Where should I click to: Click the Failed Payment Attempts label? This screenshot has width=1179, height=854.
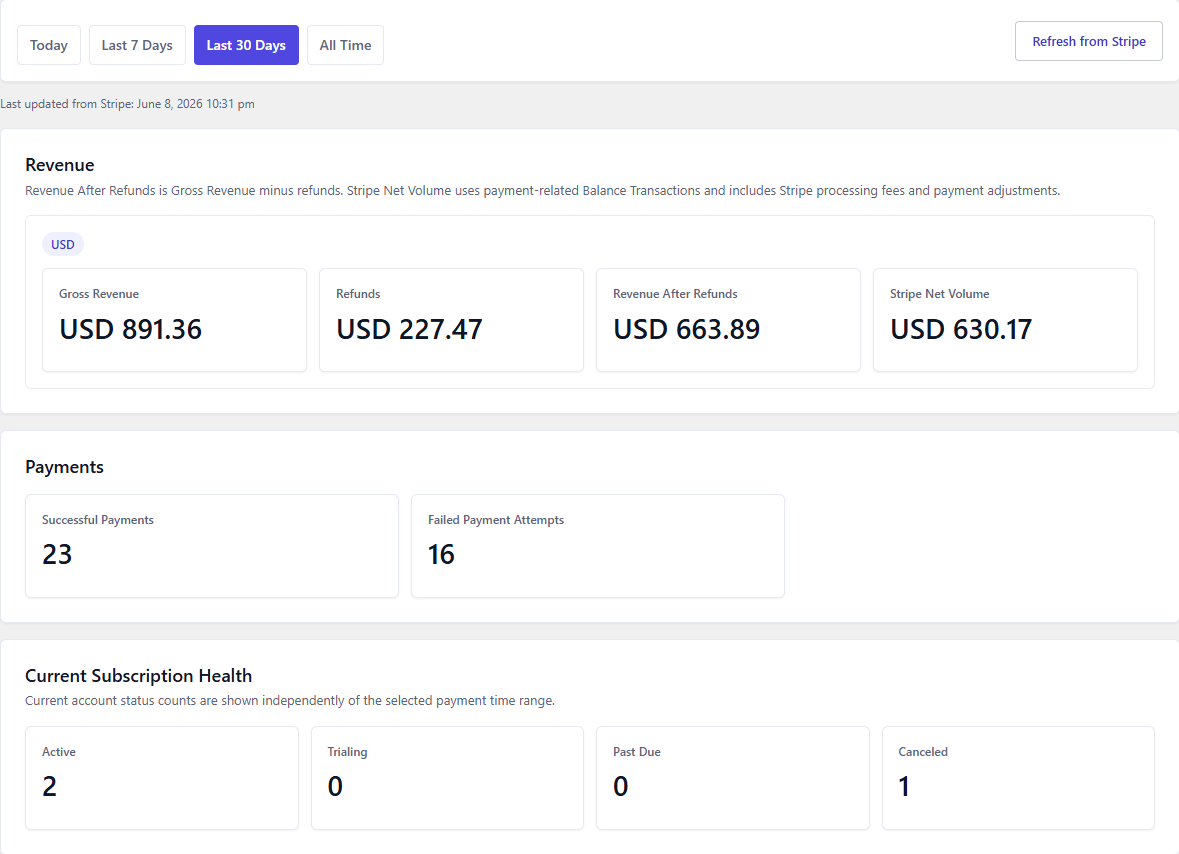pos(496,520)
